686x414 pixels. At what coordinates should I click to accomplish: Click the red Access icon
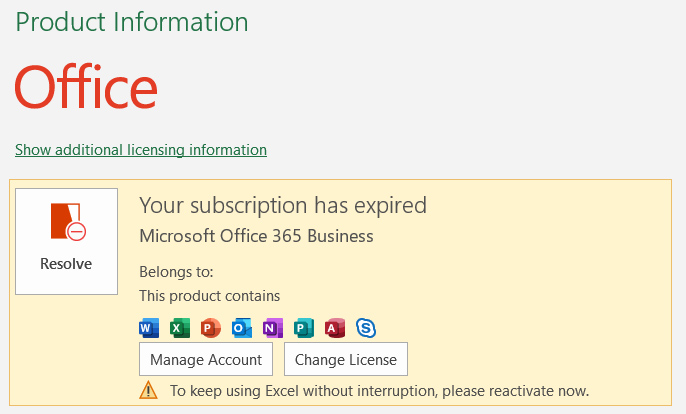tap(334, 328)
